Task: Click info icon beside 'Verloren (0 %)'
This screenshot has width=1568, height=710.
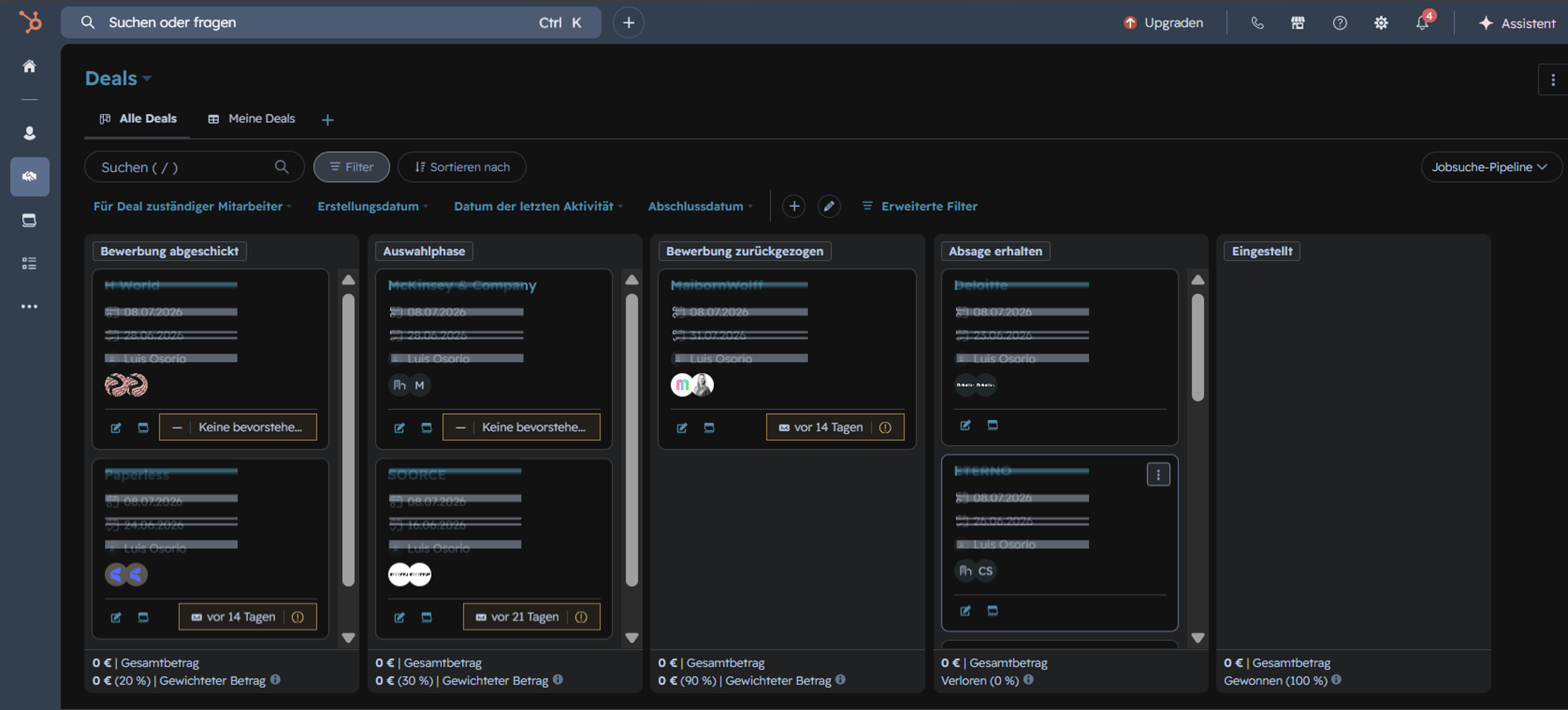Action: pyautogui.click(x=1028, y=680)
